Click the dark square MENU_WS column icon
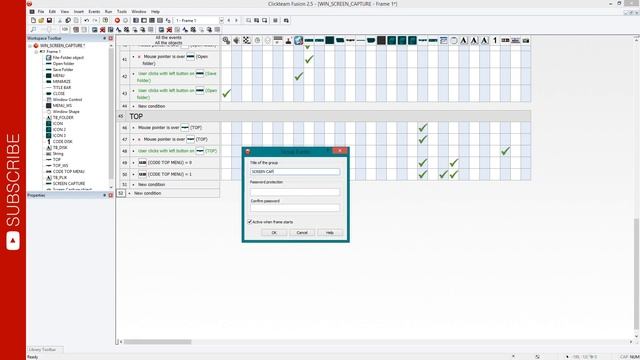640x360 pixels. [x=381, y=40]
